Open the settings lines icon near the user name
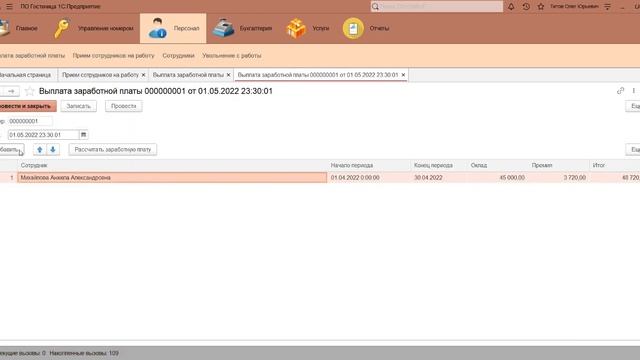Image resolution: width=640 pixels, height=360 pixels. coord(607,7)
